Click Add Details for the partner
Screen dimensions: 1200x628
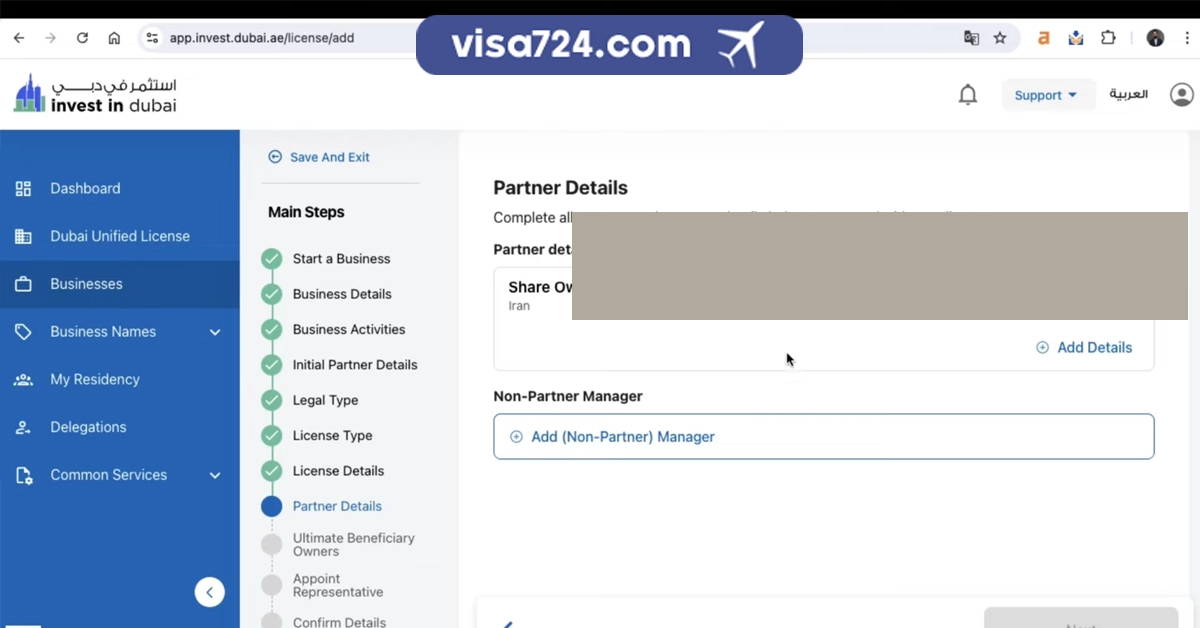pos(1084,347)
